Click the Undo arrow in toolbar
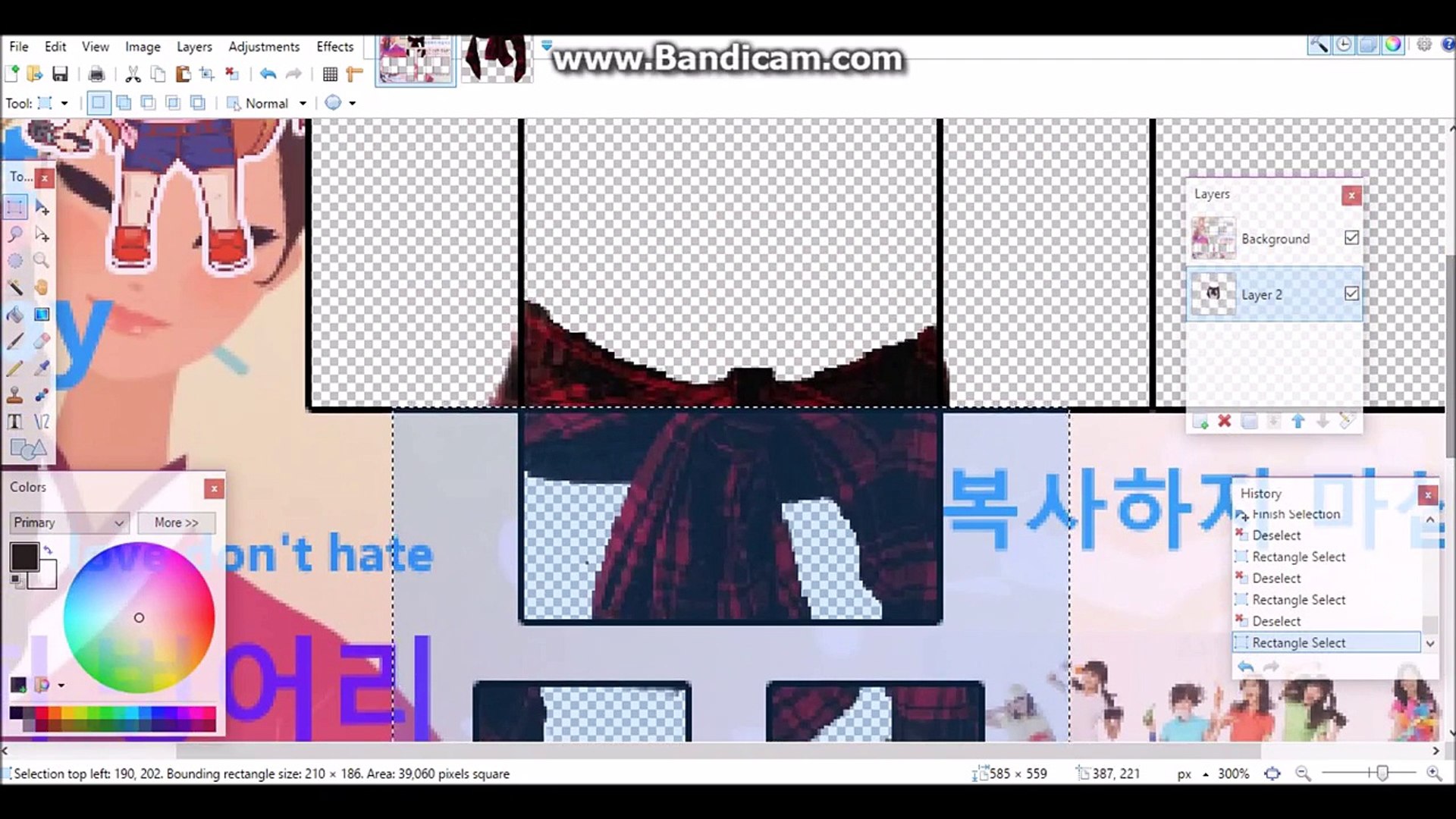The width and height of the screenshot is (1456, 819). [x=268, y=74]
